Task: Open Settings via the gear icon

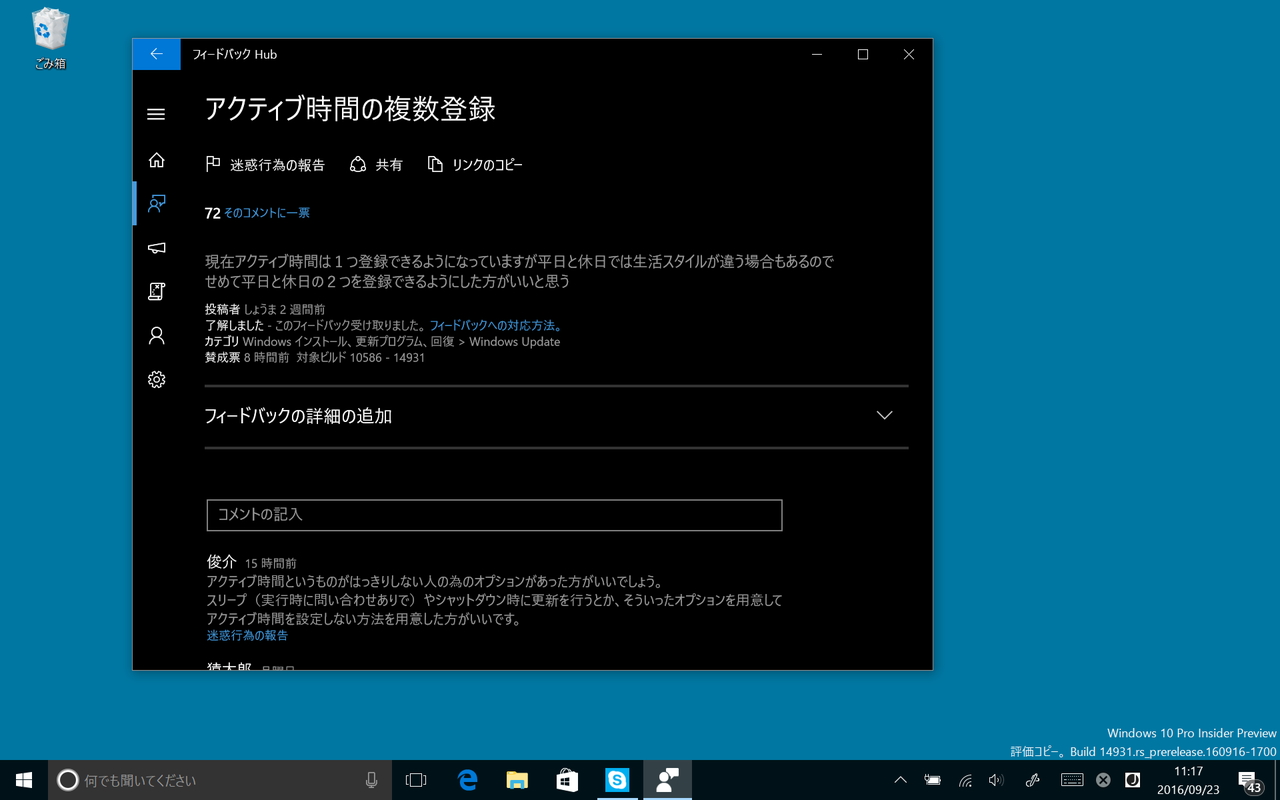Action: [x=156, y=379]
